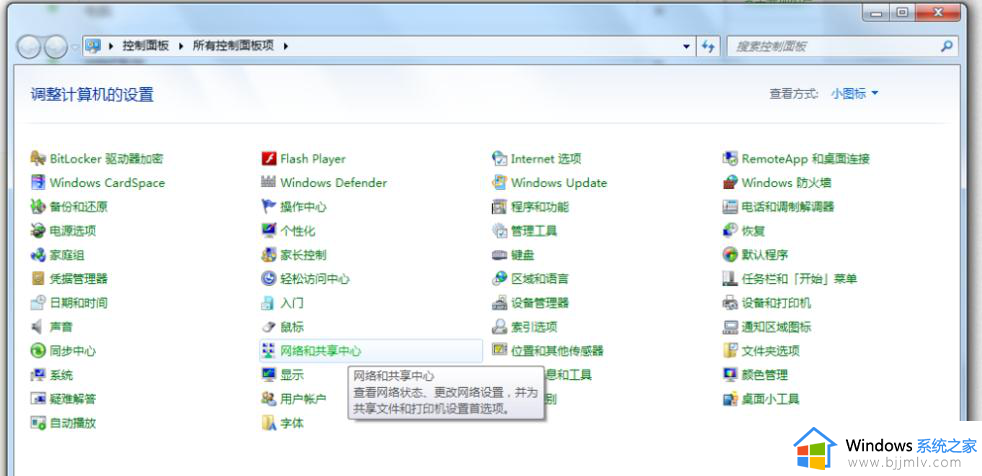Expand the arrow after 所有控制面板项 breadcrumb
This screenshot has width=982, height=476.
point(286,46)
